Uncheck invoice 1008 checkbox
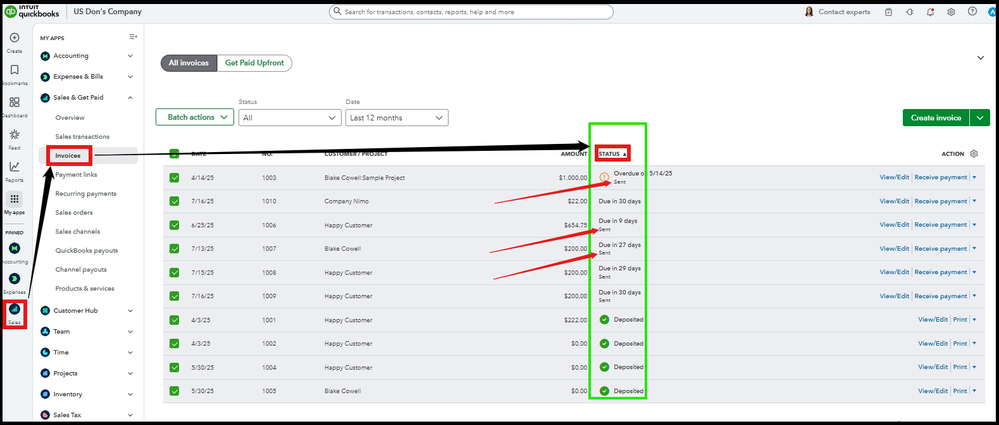Viewport: 999px width, 425px height. coord(175,272)
